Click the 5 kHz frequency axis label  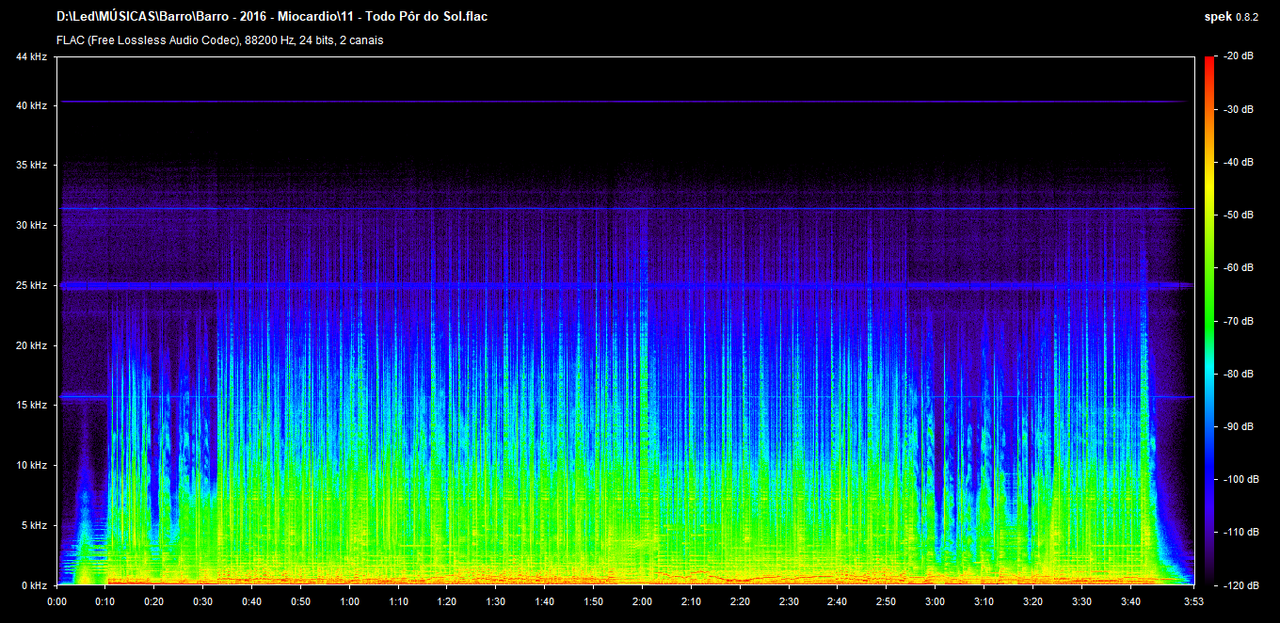pos(34,525)
